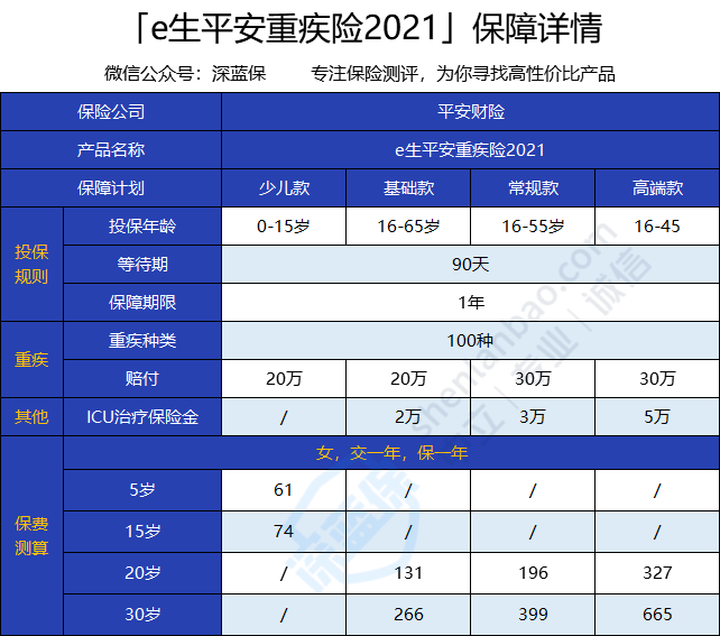Select premium 131 in 20岁 row

click(x=408, y=573)
